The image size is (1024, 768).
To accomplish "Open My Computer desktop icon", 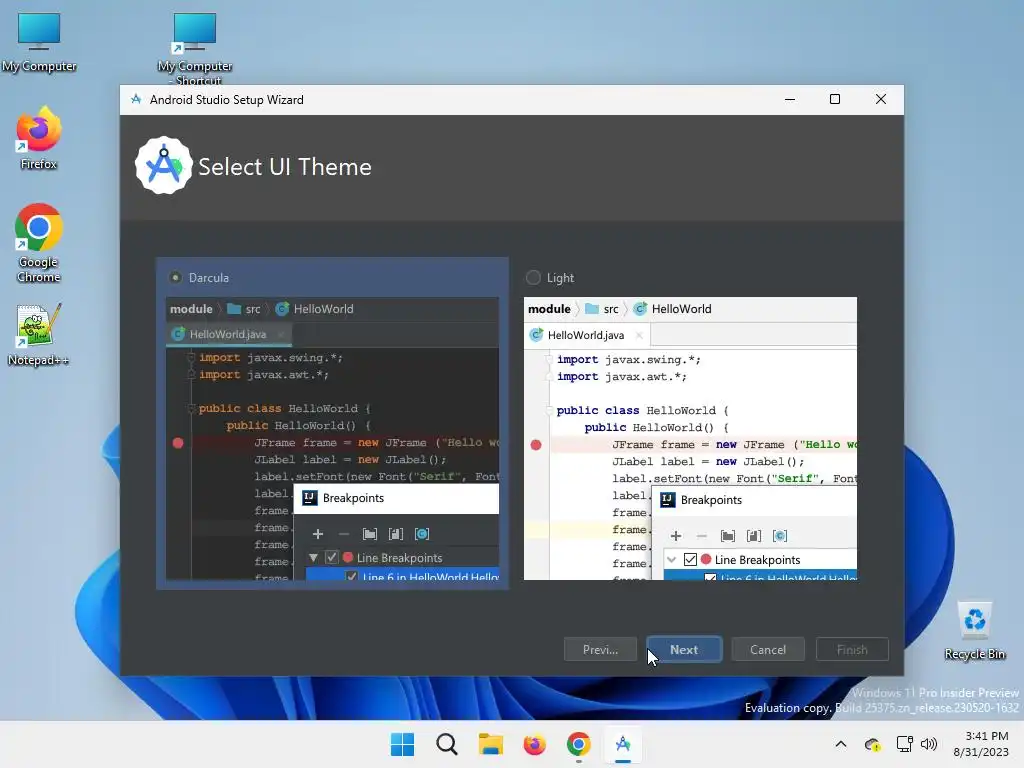I will pos(39,42).
